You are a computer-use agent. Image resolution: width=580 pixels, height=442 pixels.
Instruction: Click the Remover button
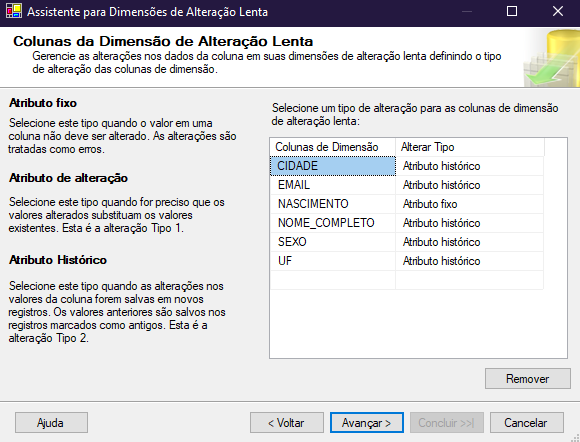point(528,379)
